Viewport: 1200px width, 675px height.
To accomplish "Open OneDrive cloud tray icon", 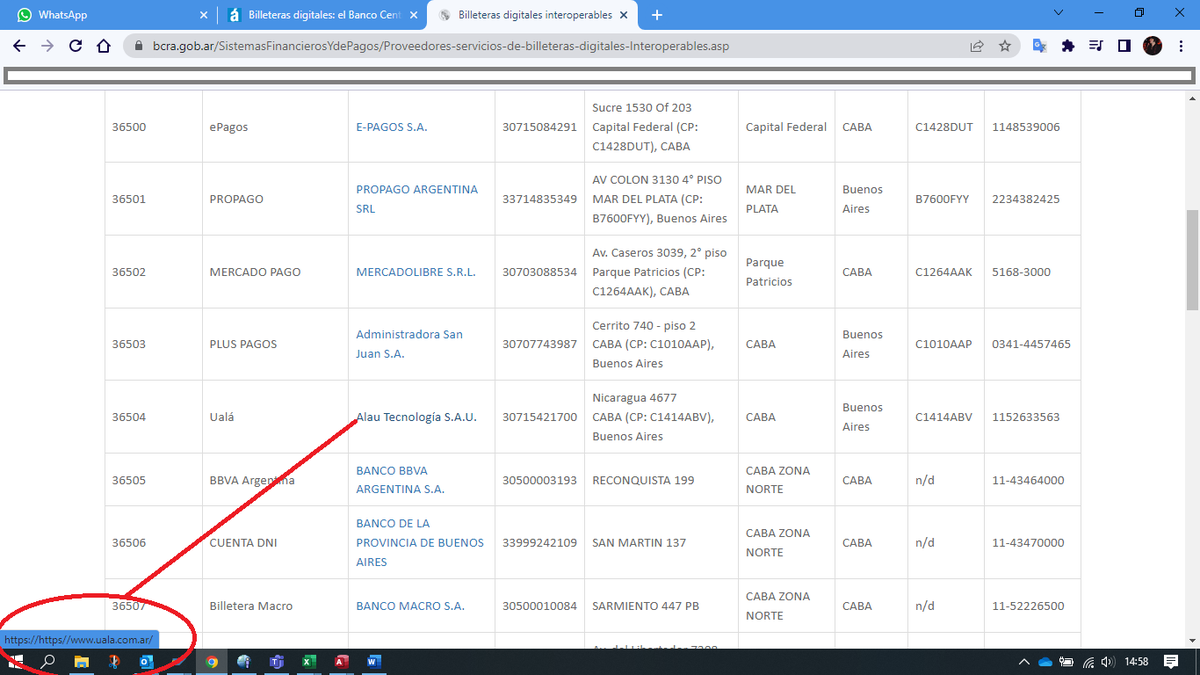I will (1046, 662).
